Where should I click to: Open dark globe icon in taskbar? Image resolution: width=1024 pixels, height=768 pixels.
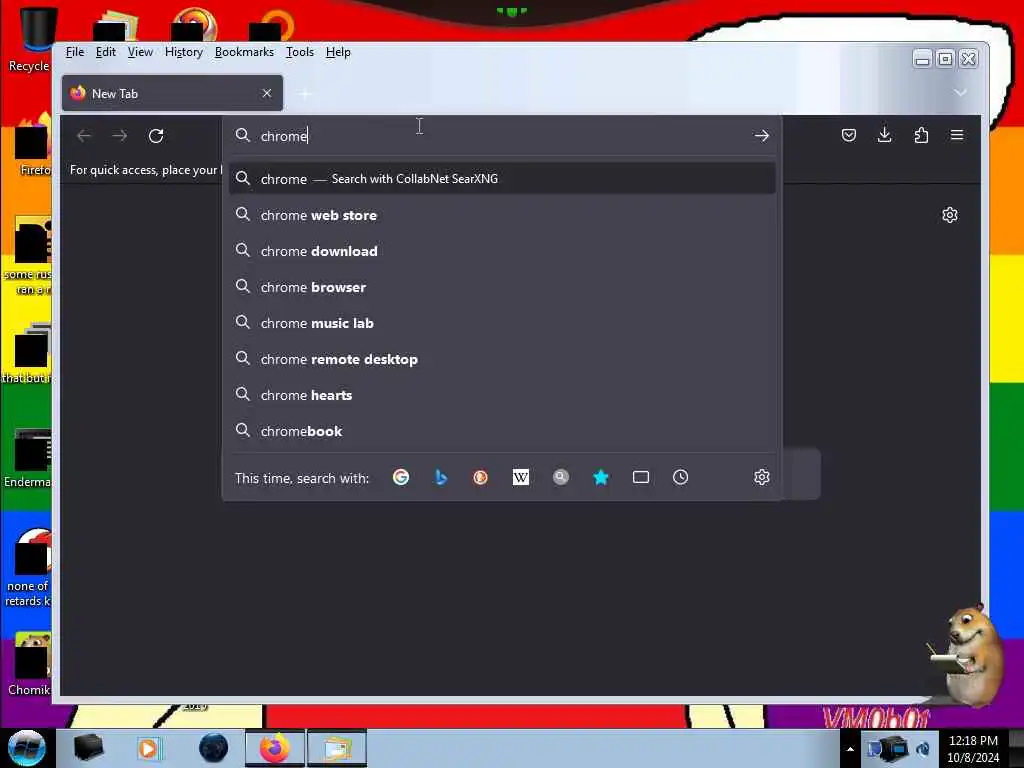click(214, 748)
